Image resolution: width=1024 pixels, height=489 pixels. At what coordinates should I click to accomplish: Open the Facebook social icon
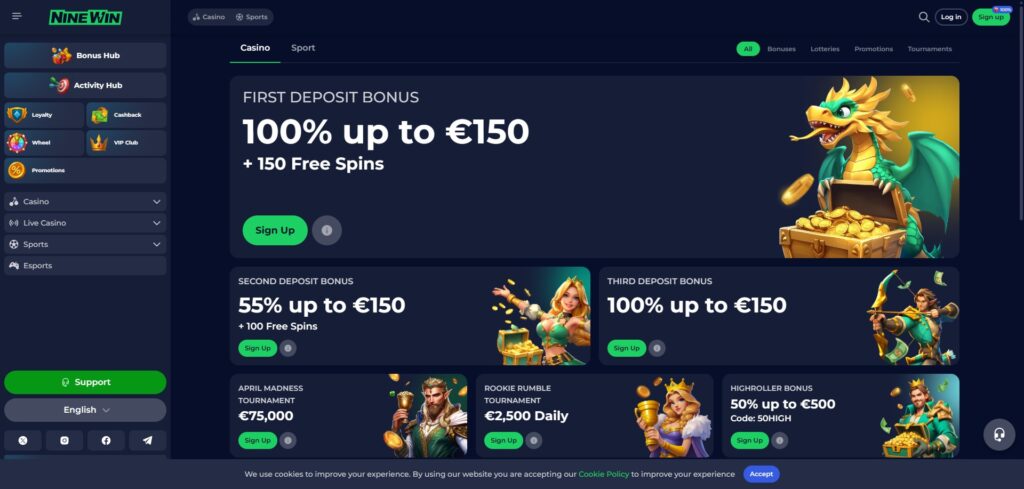(106, 441)
